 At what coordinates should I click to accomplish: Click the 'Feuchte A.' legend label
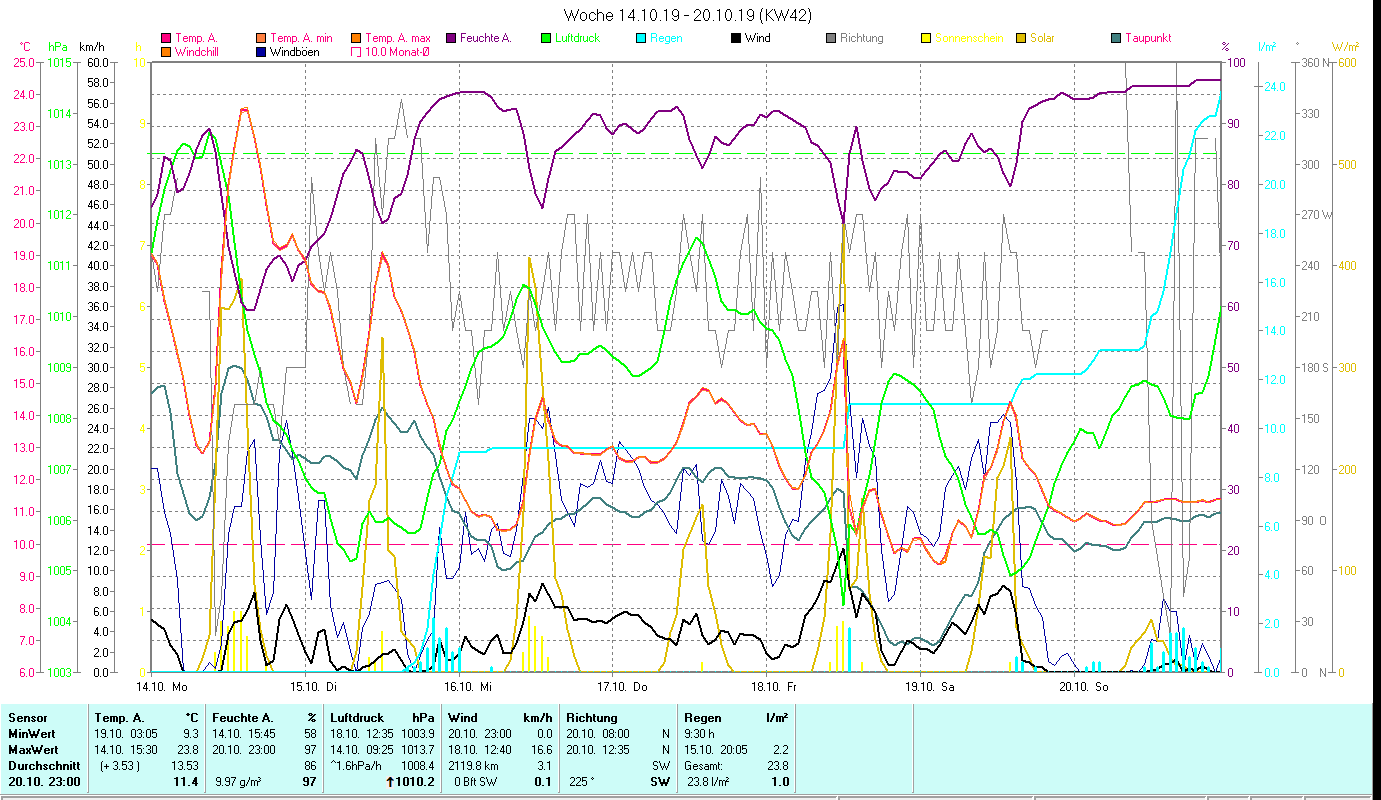(x=486, y=38)
